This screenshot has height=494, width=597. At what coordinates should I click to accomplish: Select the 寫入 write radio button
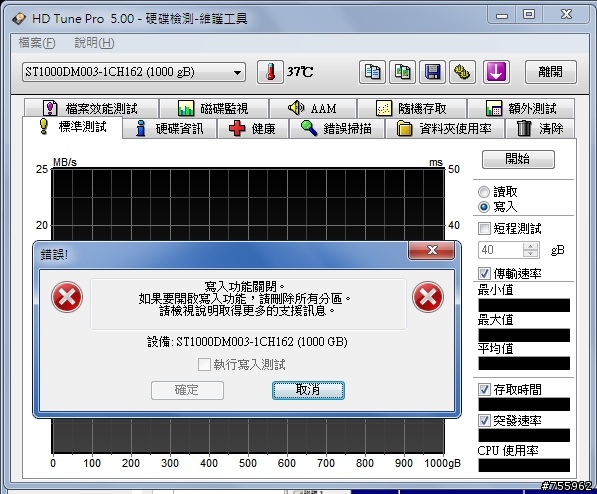484,207
